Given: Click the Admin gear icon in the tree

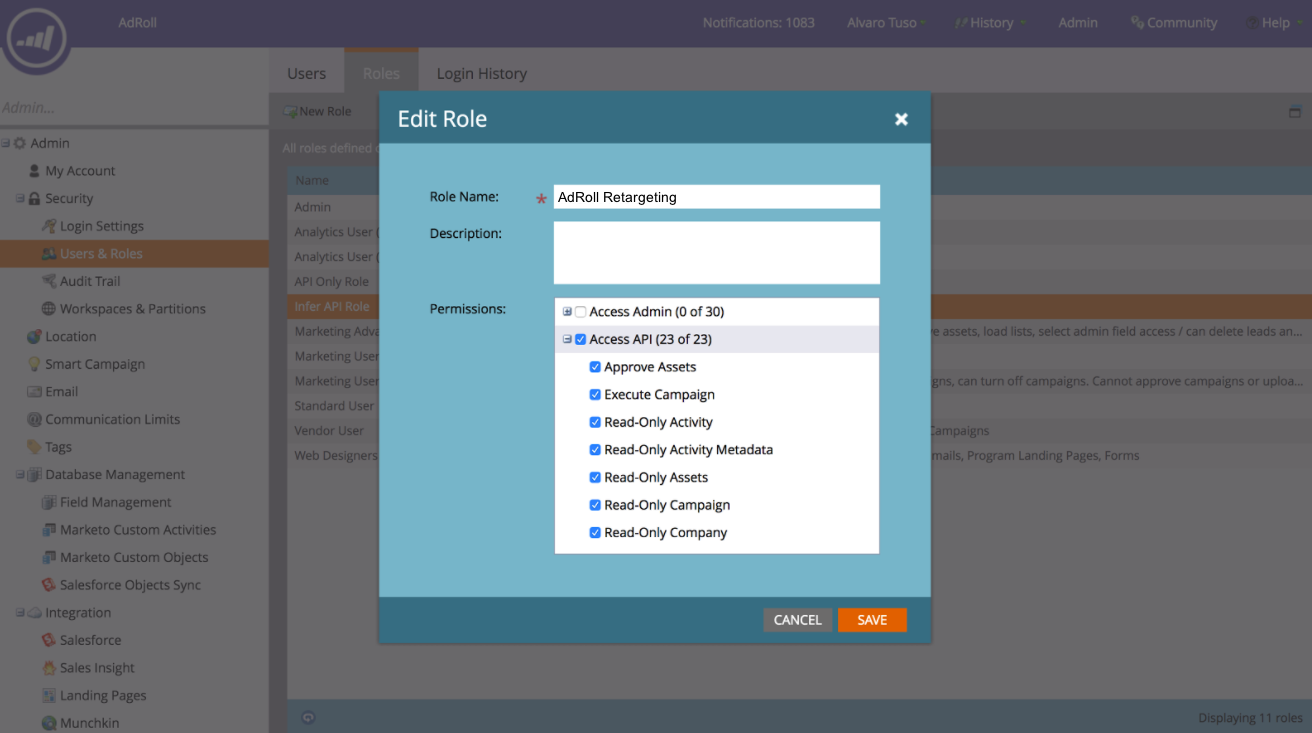Looking at the screenshot, I should (x=20, y=144).
